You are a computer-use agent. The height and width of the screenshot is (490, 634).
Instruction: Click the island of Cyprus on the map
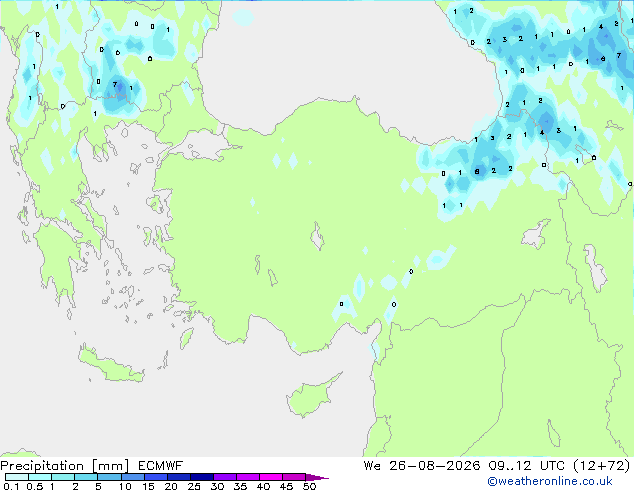(311, 396)
